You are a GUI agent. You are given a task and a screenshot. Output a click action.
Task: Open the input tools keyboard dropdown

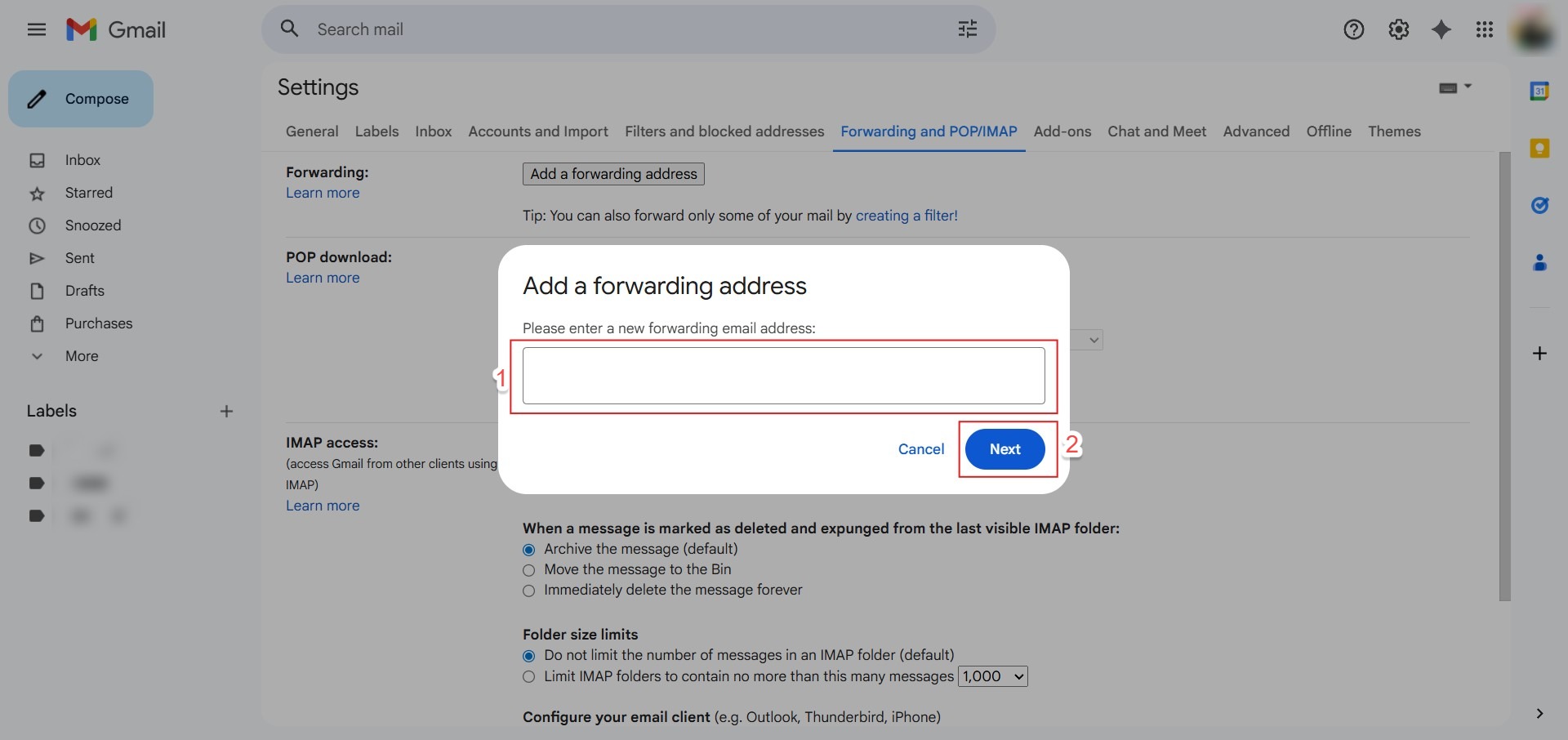click(x=1454, y=87)
